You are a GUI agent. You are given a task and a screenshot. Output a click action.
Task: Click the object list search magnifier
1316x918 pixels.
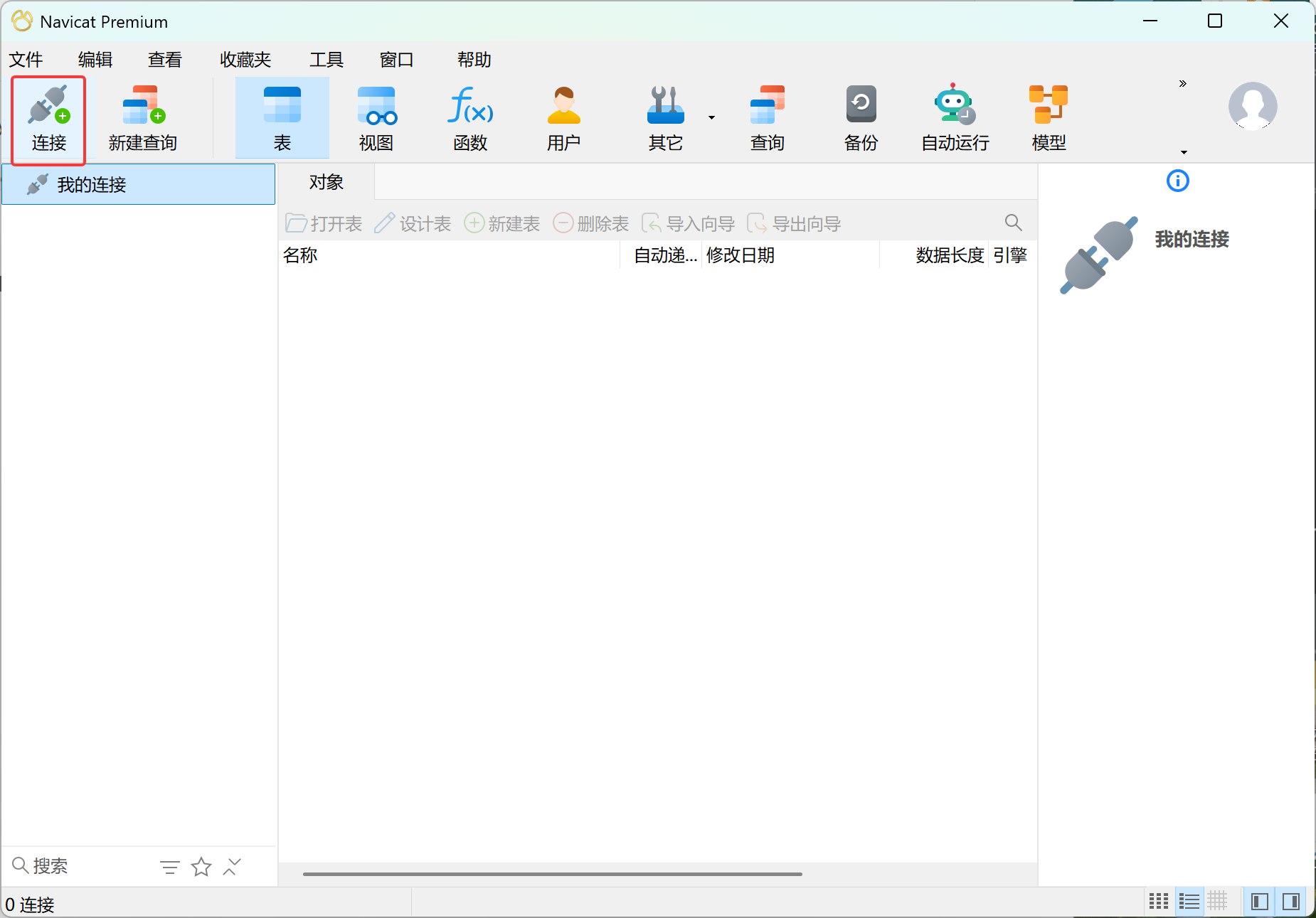pyautogui.click(x=1014, y=223)
